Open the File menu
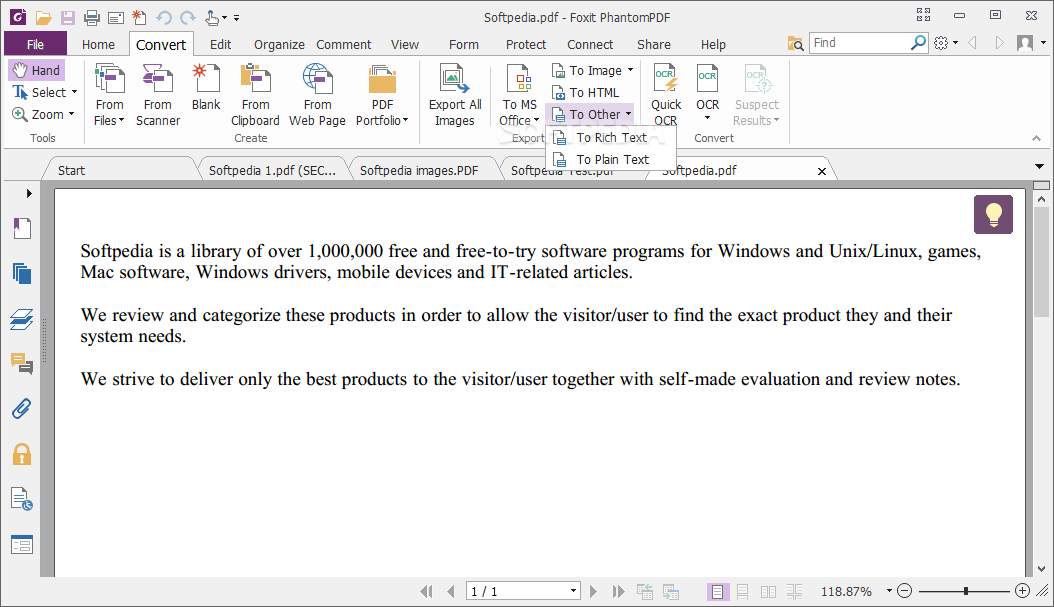 pos(36,44)
